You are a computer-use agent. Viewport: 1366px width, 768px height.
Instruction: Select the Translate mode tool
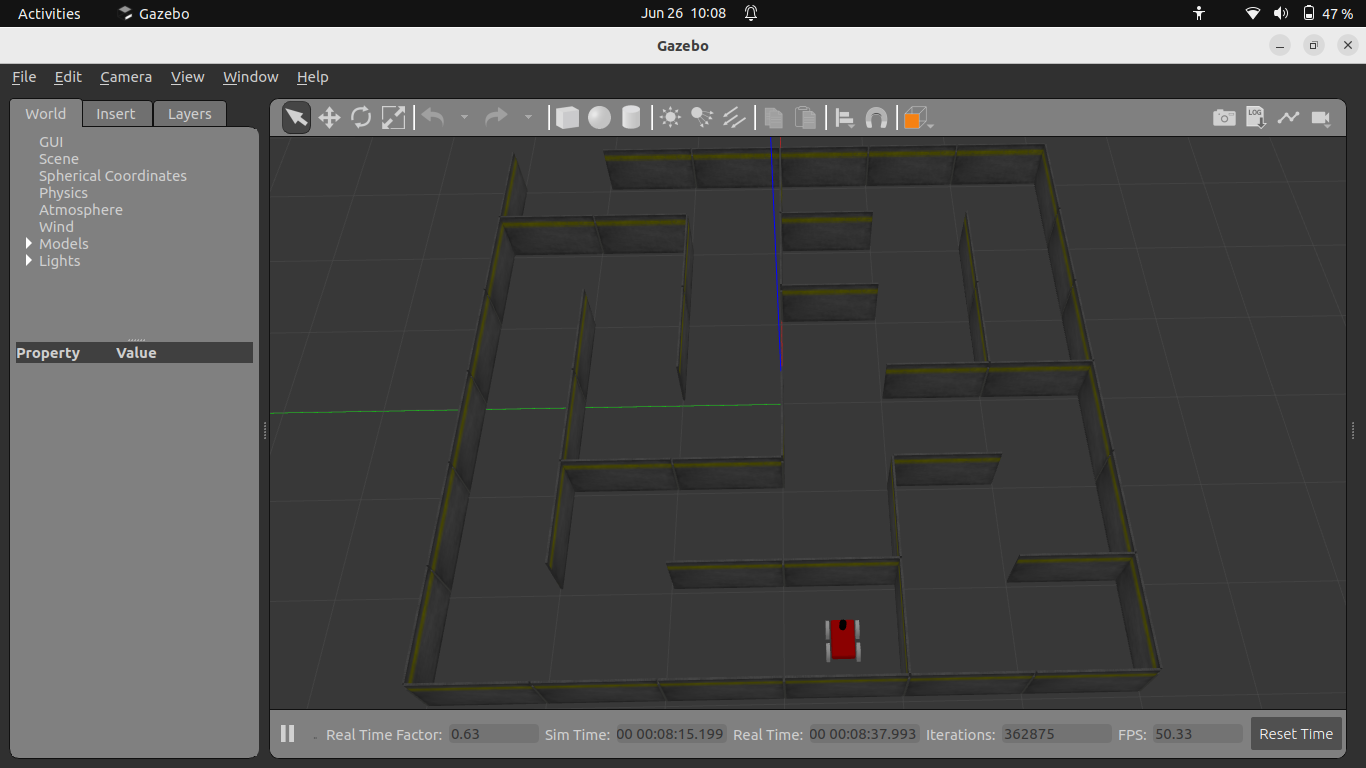330,117
